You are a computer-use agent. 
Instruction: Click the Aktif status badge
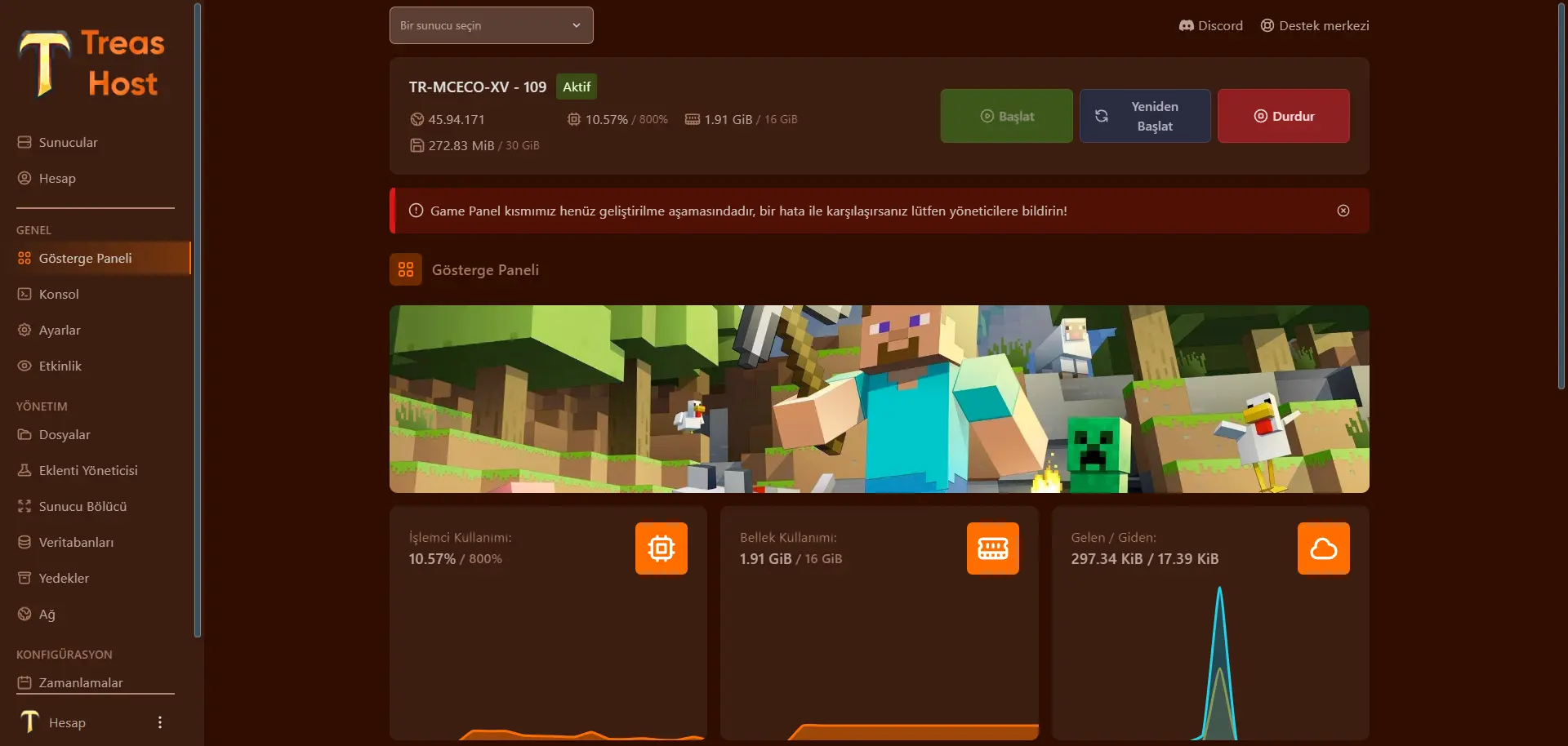pos(577,87)
